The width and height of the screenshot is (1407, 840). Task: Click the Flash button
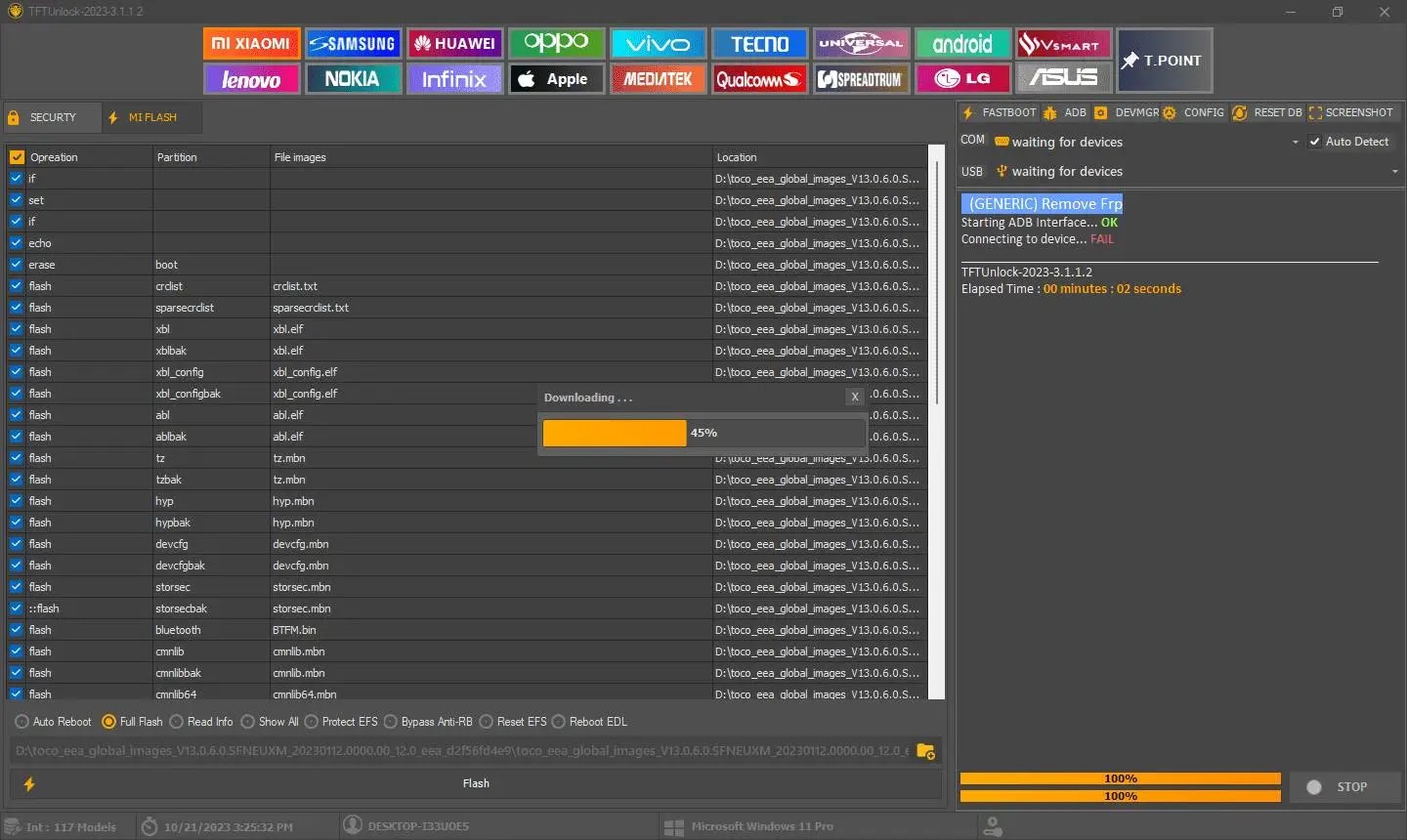click(476, 783)
